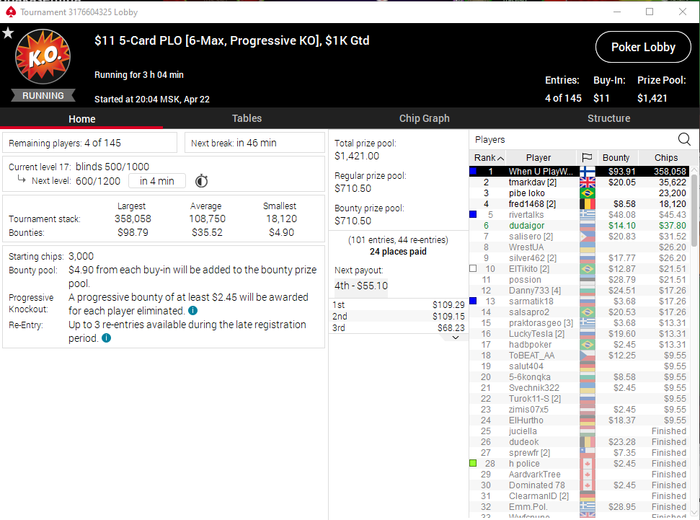
Task: Click the blue color tag beside rivertalks
Action: [x=473, y=215]
